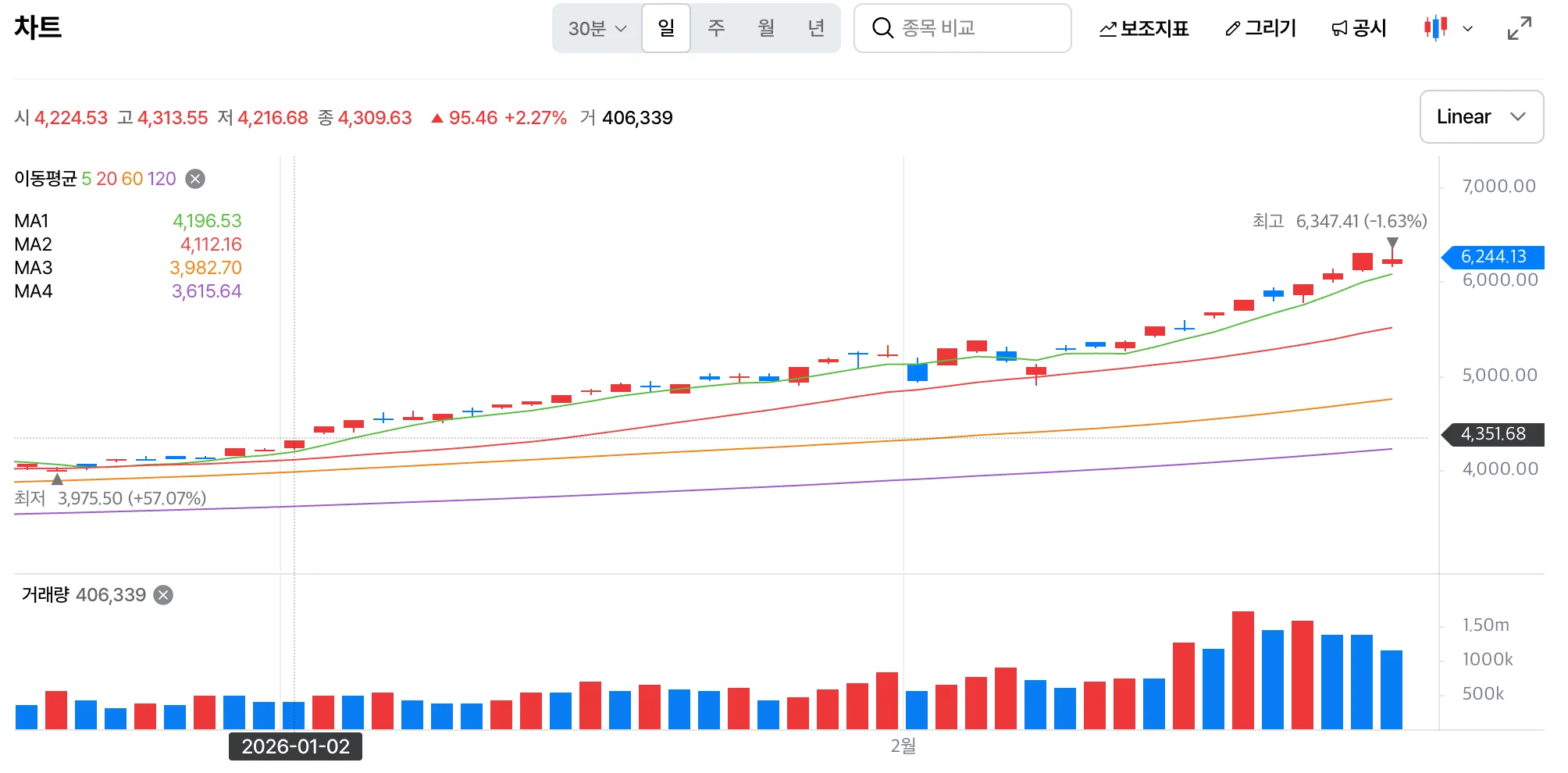The image size is (1568, 773).
Task: Open 보조지표 indicators menu
Action: click(x=1143, y=29)
